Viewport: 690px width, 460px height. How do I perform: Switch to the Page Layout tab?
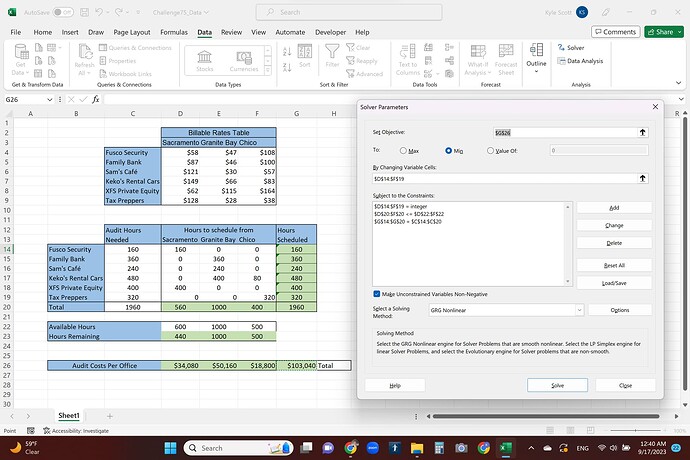tap(132, 32)
